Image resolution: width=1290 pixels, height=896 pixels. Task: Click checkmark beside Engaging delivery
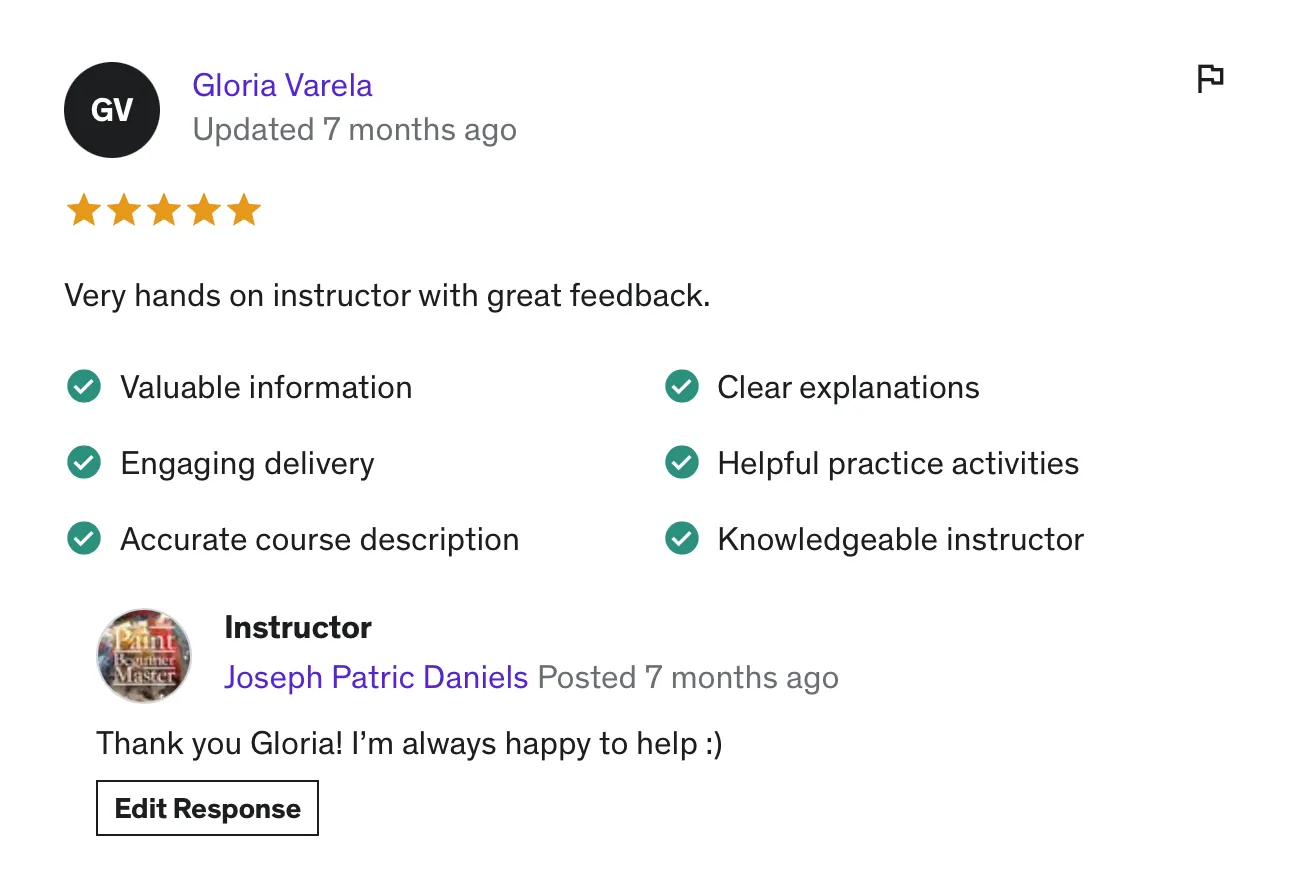pos(84,463)
